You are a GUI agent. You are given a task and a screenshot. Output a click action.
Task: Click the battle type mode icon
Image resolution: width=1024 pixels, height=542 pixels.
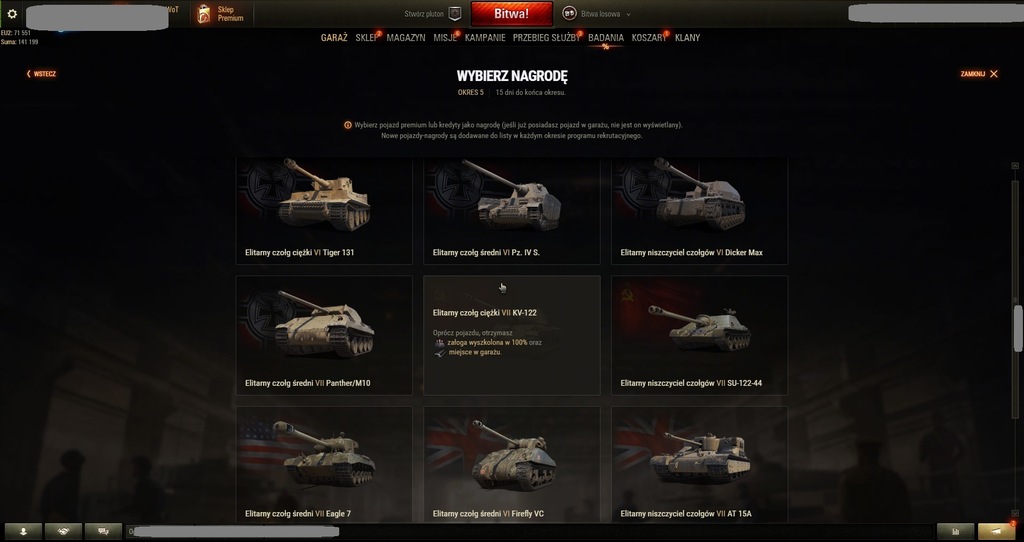(x=569, y=14)
